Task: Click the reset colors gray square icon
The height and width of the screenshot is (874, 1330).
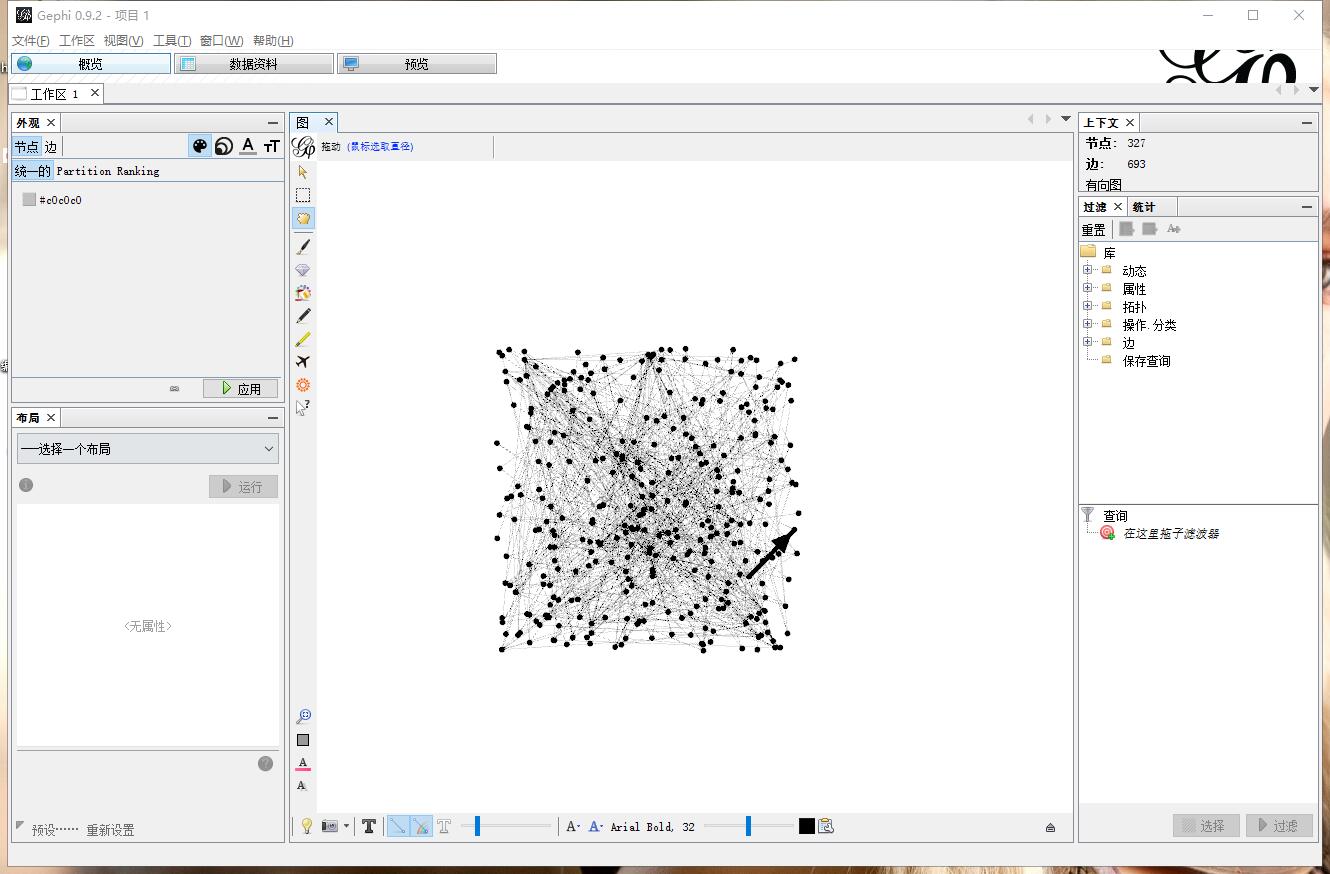Action: 303,740
